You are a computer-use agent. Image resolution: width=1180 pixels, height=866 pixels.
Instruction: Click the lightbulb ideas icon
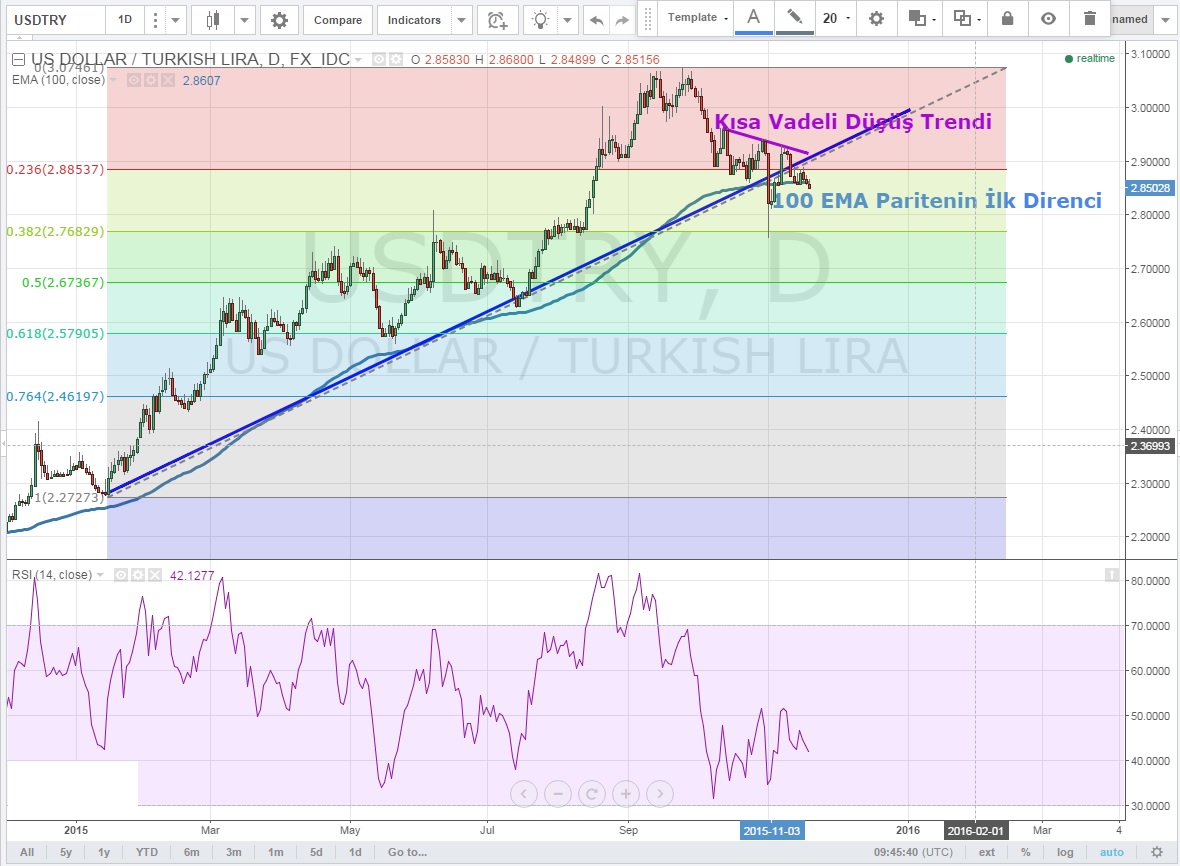coord(540,19)
